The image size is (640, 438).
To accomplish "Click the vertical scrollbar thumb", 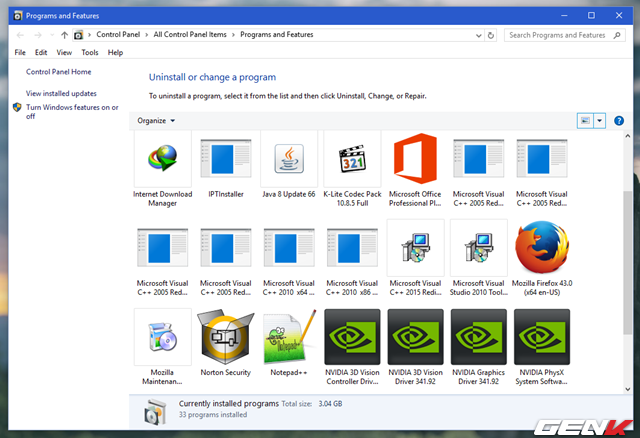I will click(x=627, y=262).
